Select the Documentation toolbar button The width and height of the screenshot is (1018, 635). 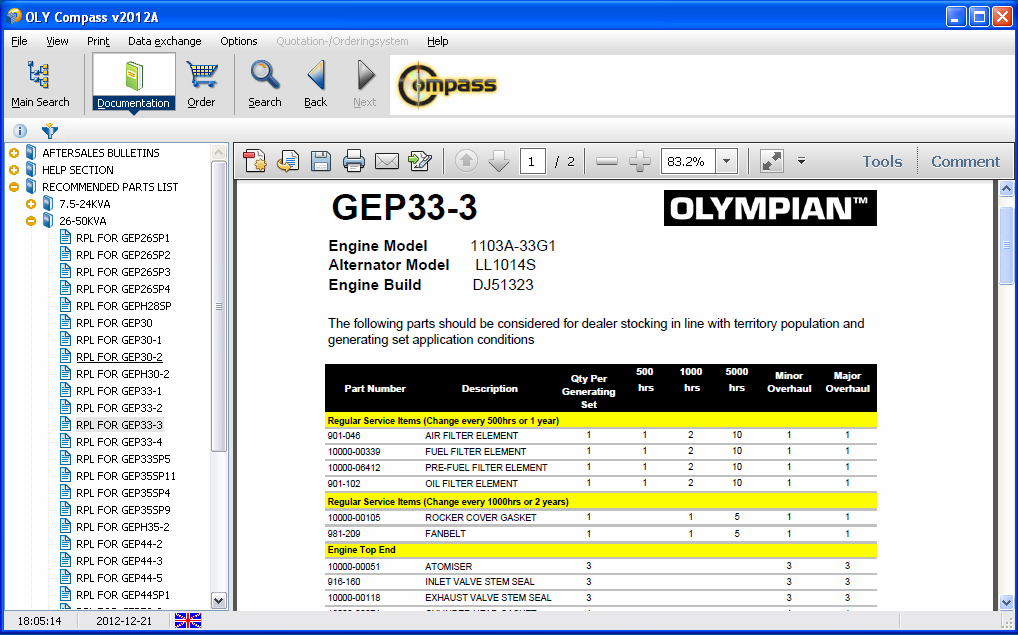133,82
